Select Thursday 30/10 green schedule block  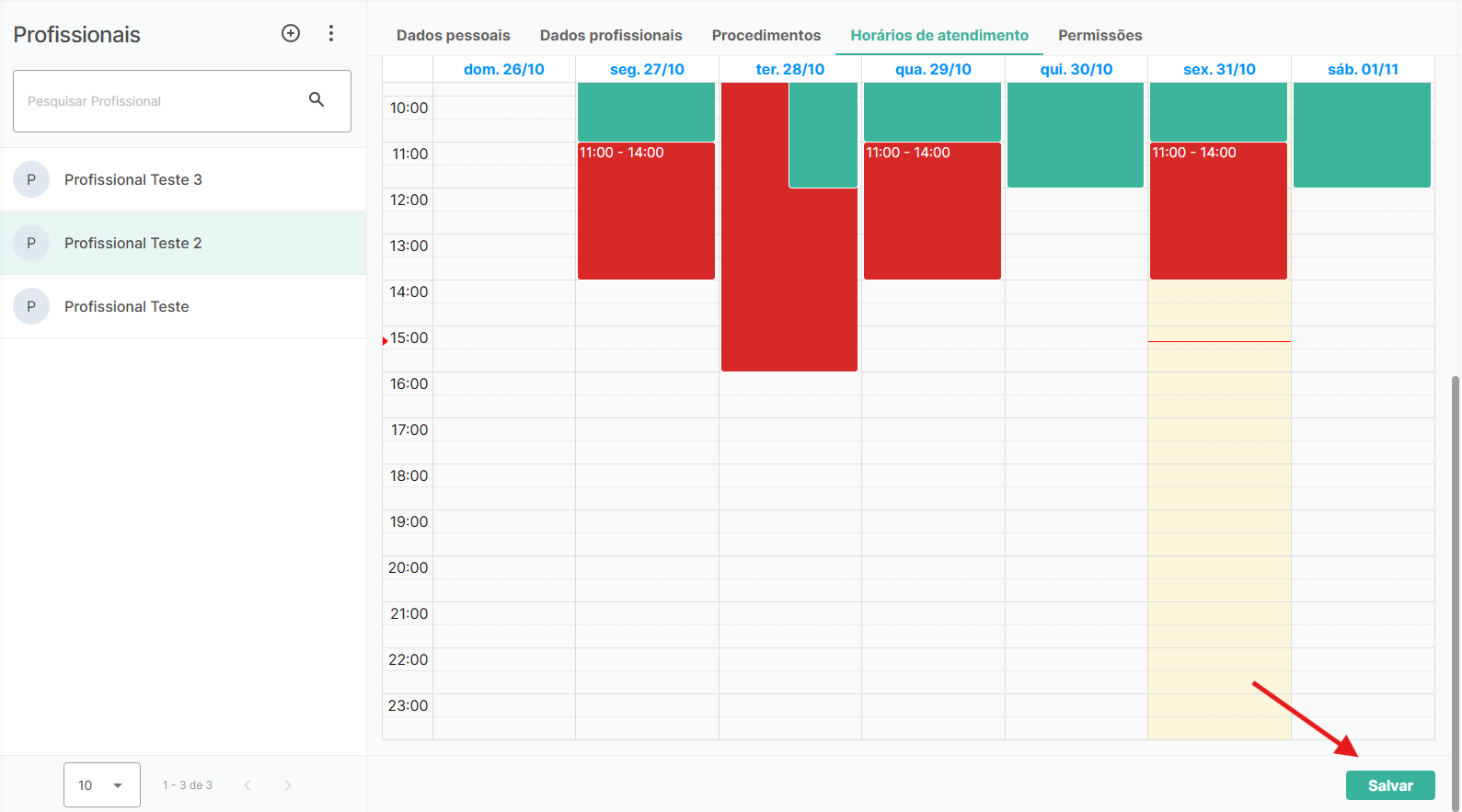click(x=1075, y=134)
